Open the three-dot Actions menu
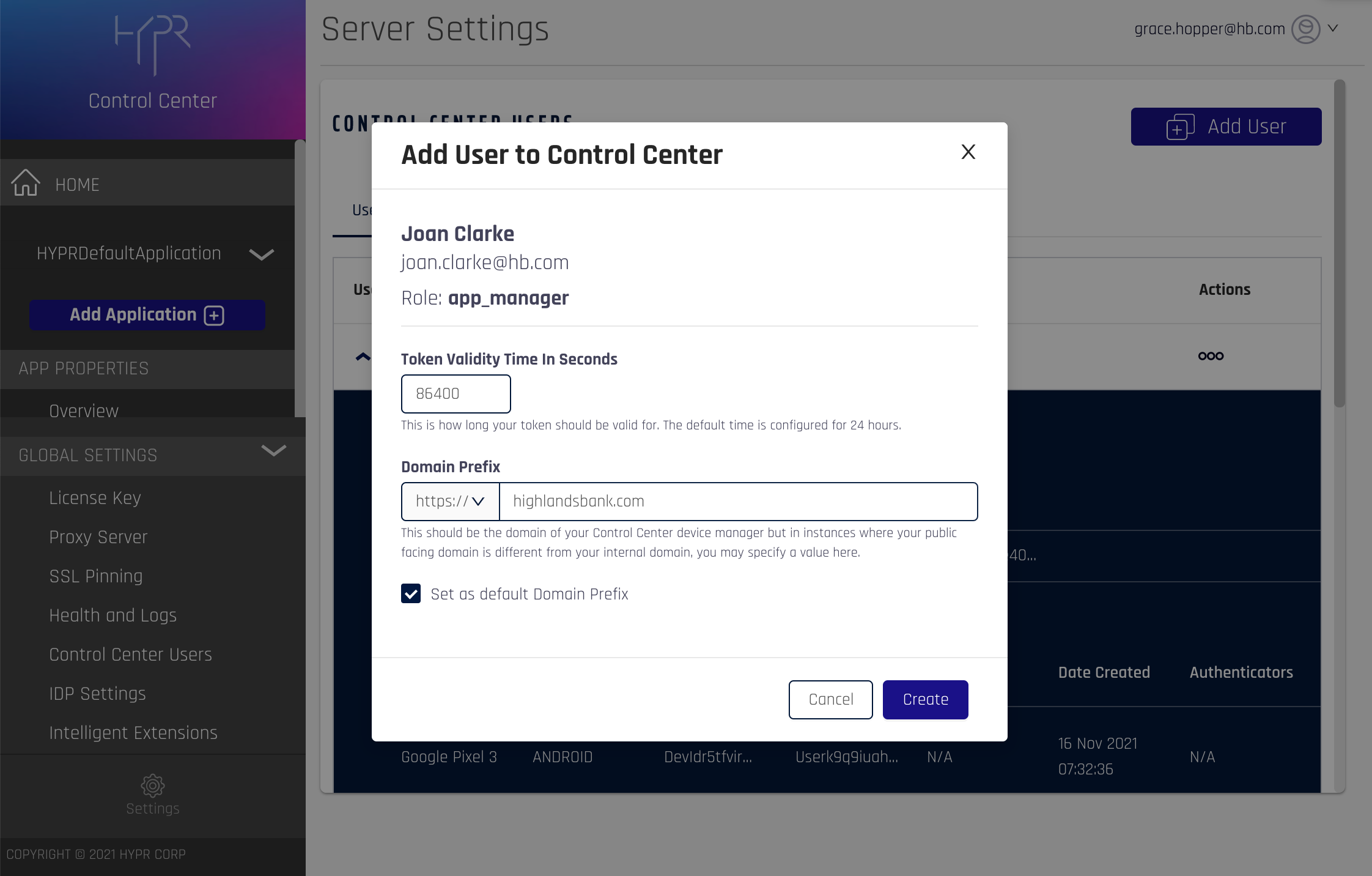The width and height of the screenshot is (1372, 876). 1211,356
